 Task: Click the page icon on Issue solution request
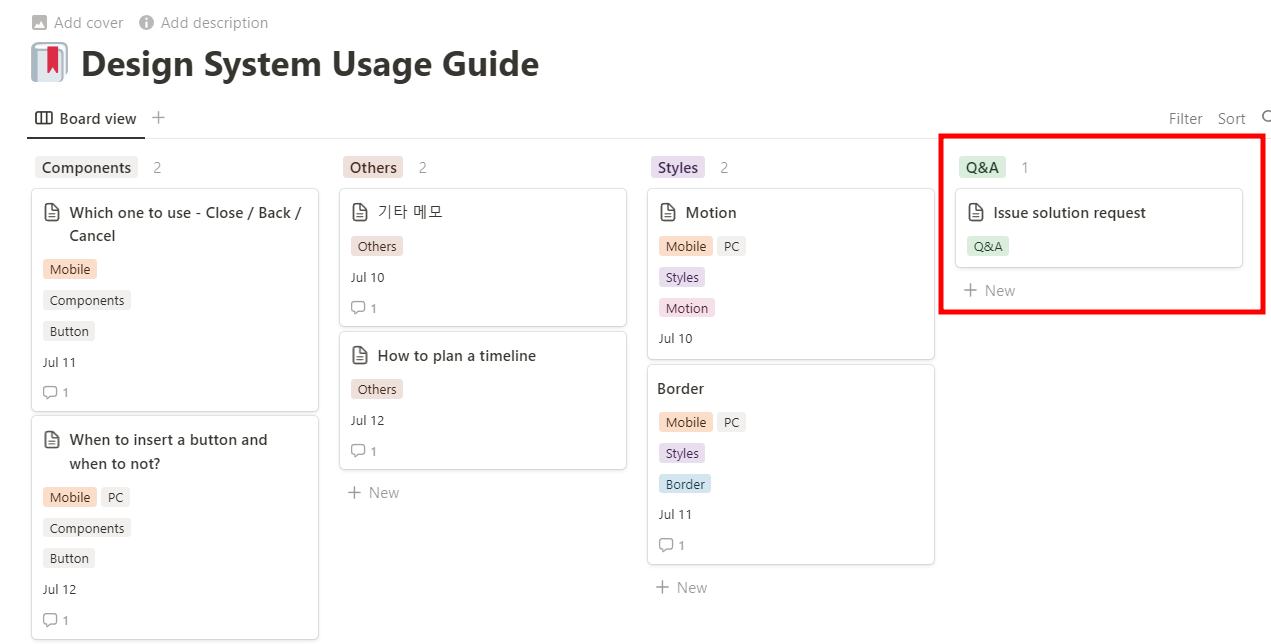[976, 213]
